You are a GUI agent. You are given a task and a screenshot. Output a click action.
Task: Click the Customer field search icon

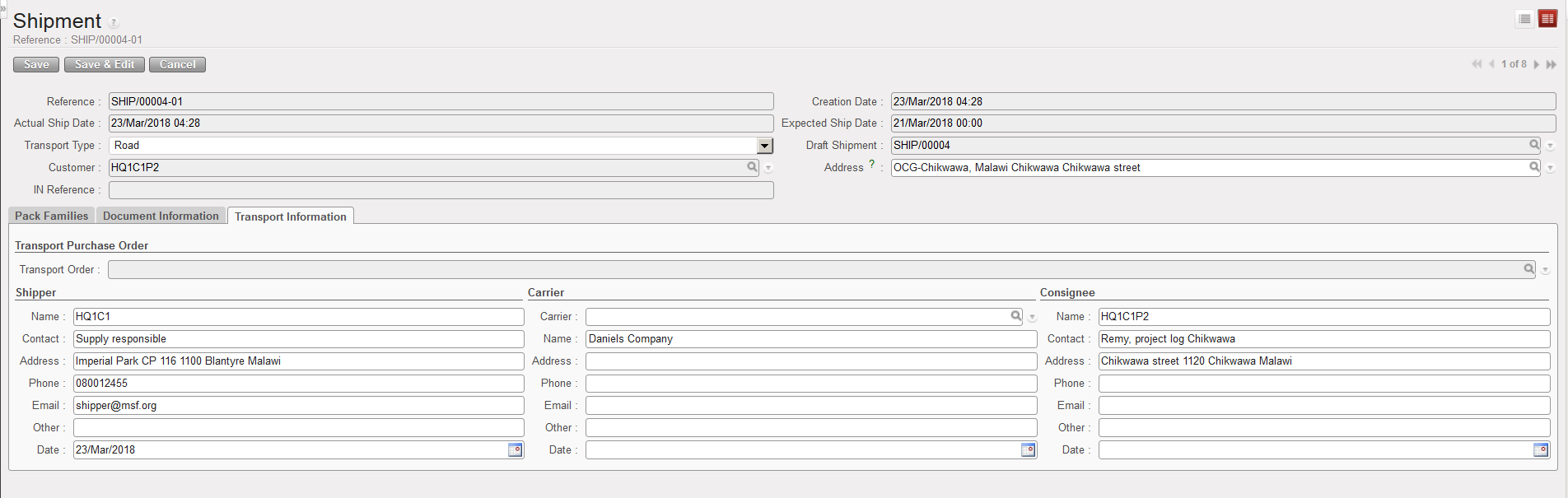point(752,167)
